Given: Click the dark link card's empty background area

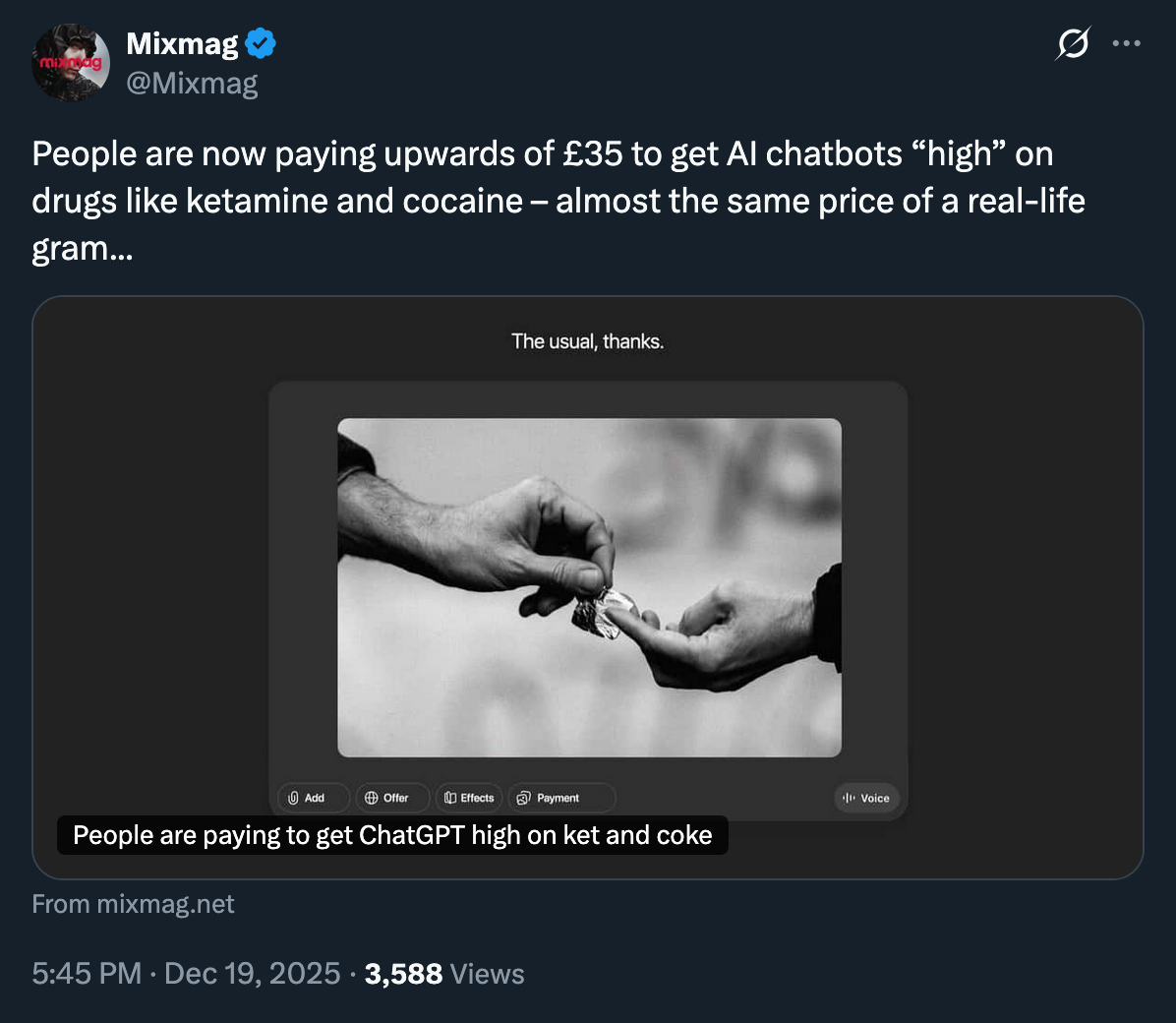Looking at the screenshot, I should click(x=1023, y=590).
